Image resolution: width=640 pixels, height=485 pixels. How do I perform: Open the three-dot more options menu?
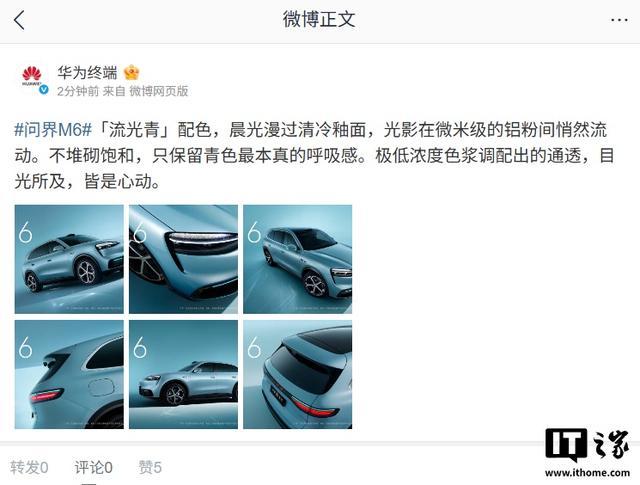tap(619, 20)
